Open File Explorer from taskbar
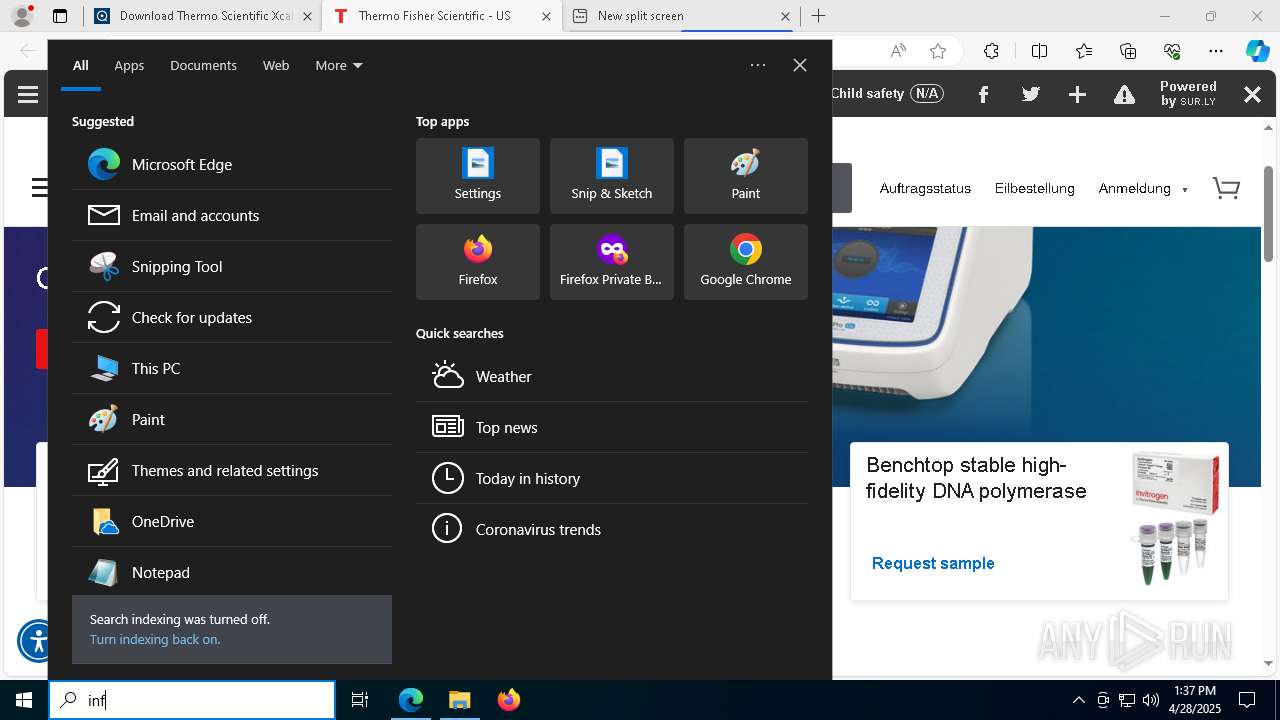 pyautogui.click(x=459, y=700)
